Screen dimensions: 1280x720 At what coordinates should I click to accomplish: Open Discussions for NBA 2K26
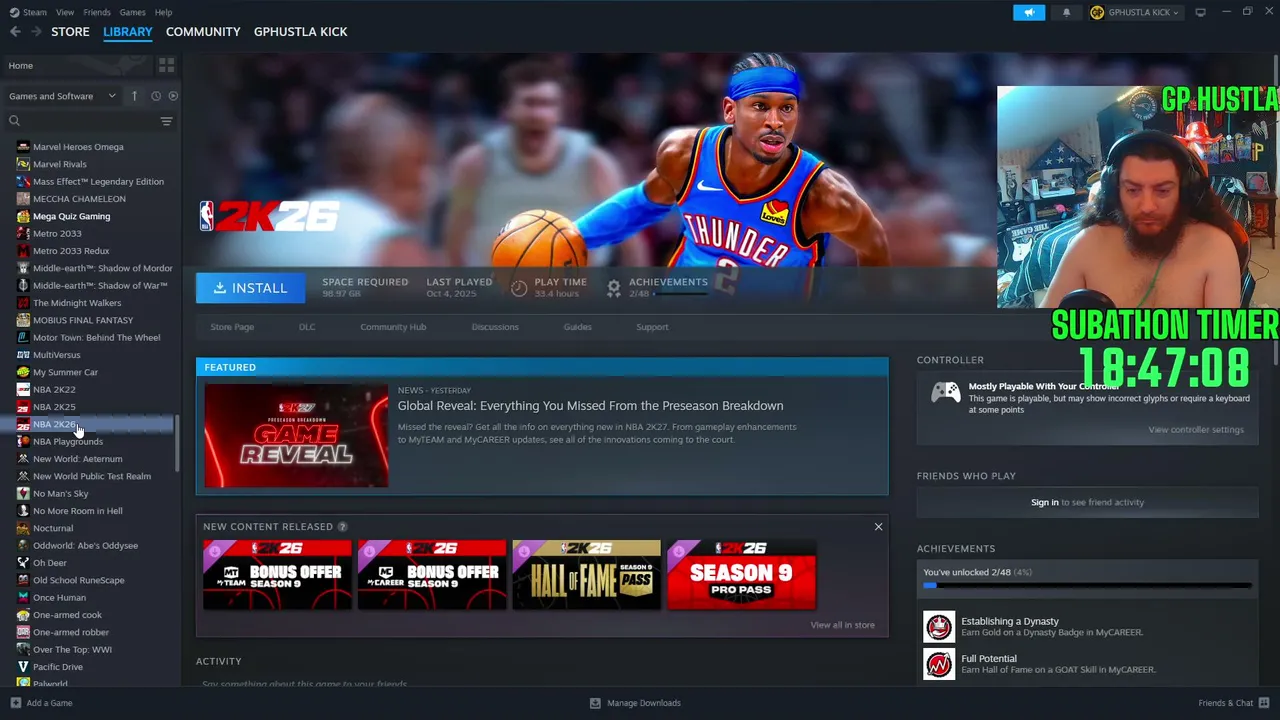click(495, 327)
